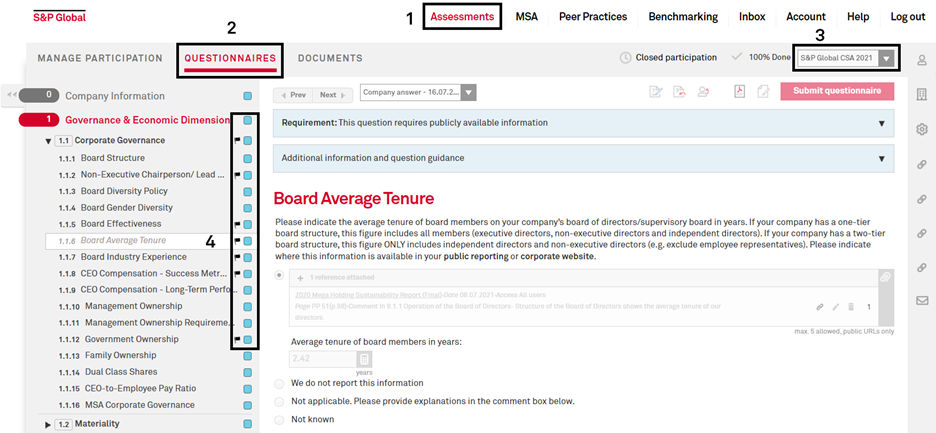Image resolution: width=936 pixels, height=433 pixels.
Task: Open the company building icon in sidebar
Action: point(922,94)
